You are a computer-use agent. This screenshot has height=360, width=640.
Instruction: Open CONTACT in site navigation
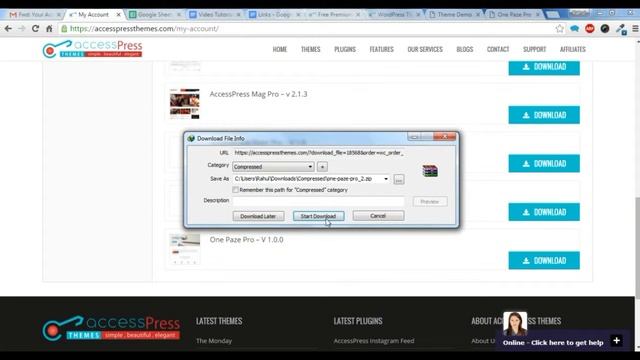point(498,49)
